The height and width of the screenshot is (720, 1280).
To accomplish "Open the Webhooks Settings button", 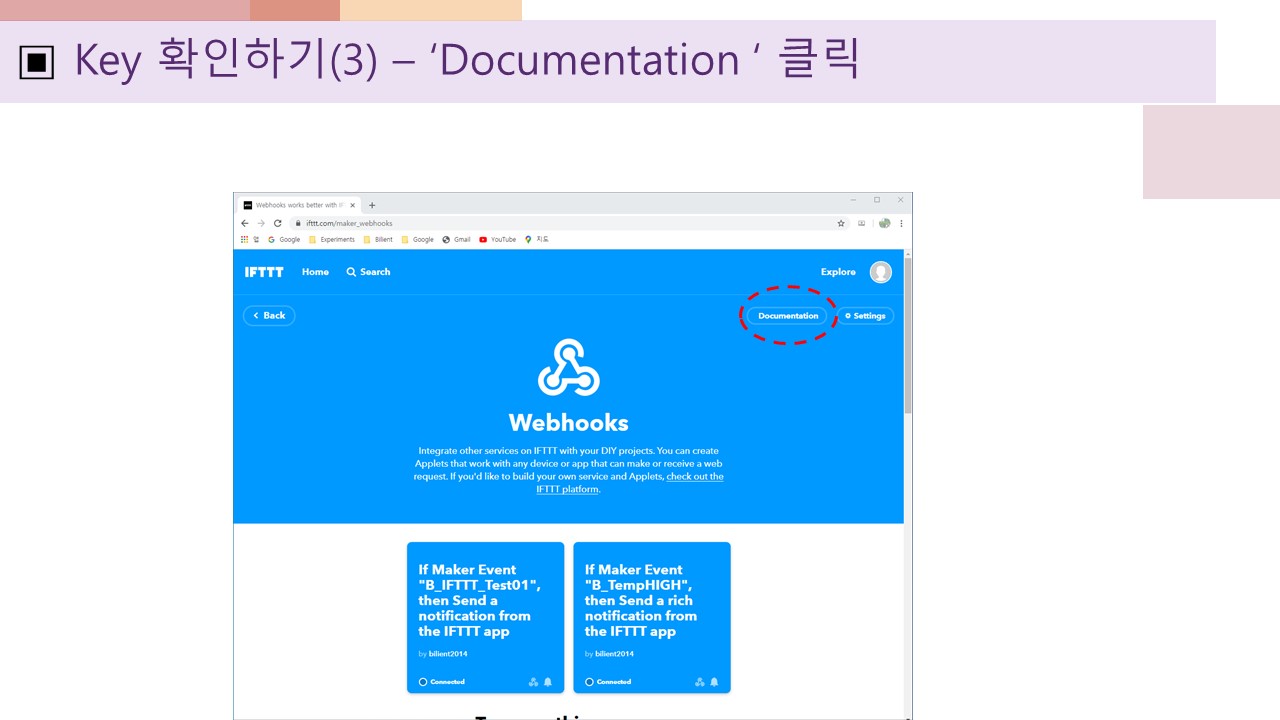I will click(865, 316).
